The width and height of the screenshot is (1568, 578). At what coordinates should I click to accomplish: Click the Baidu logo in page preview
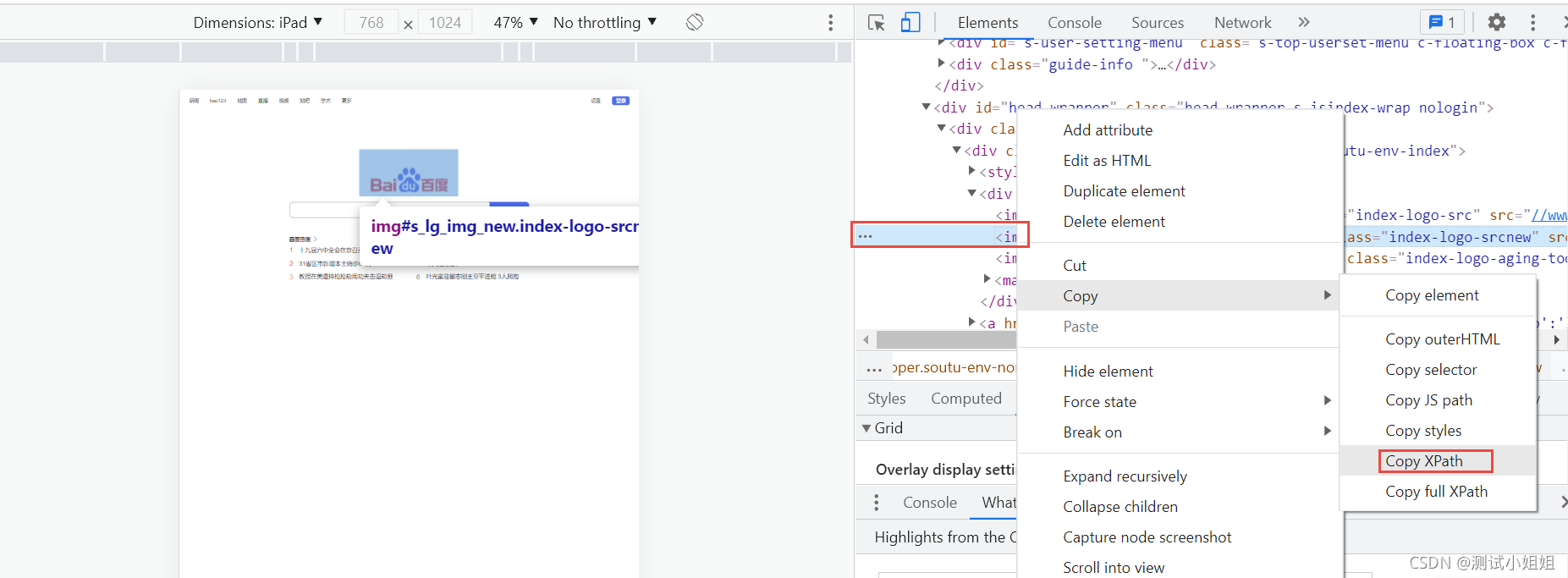click(x=409, y=173)
